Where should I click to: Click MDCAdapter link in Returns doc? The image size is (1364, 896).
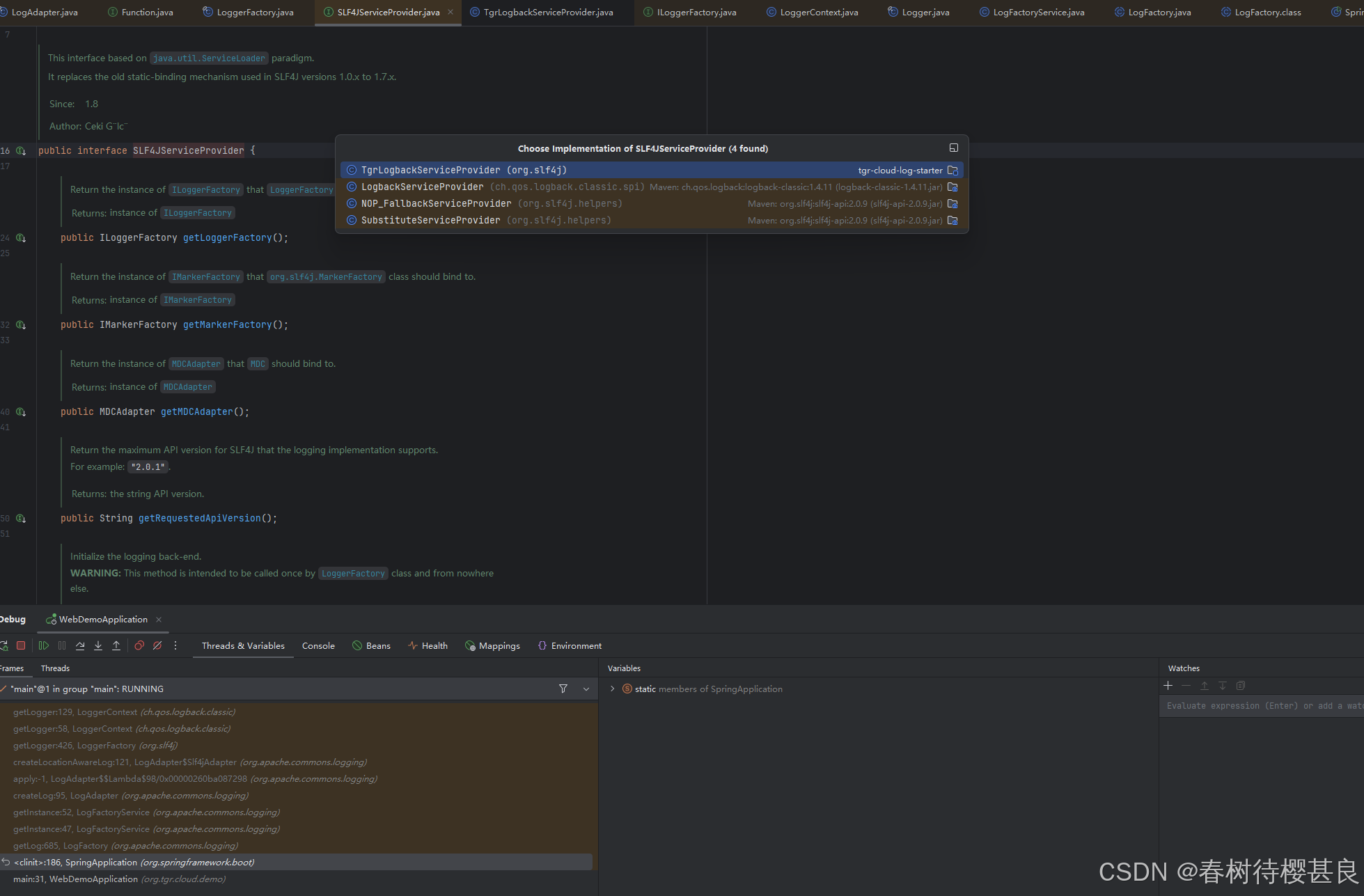(188, 386)
